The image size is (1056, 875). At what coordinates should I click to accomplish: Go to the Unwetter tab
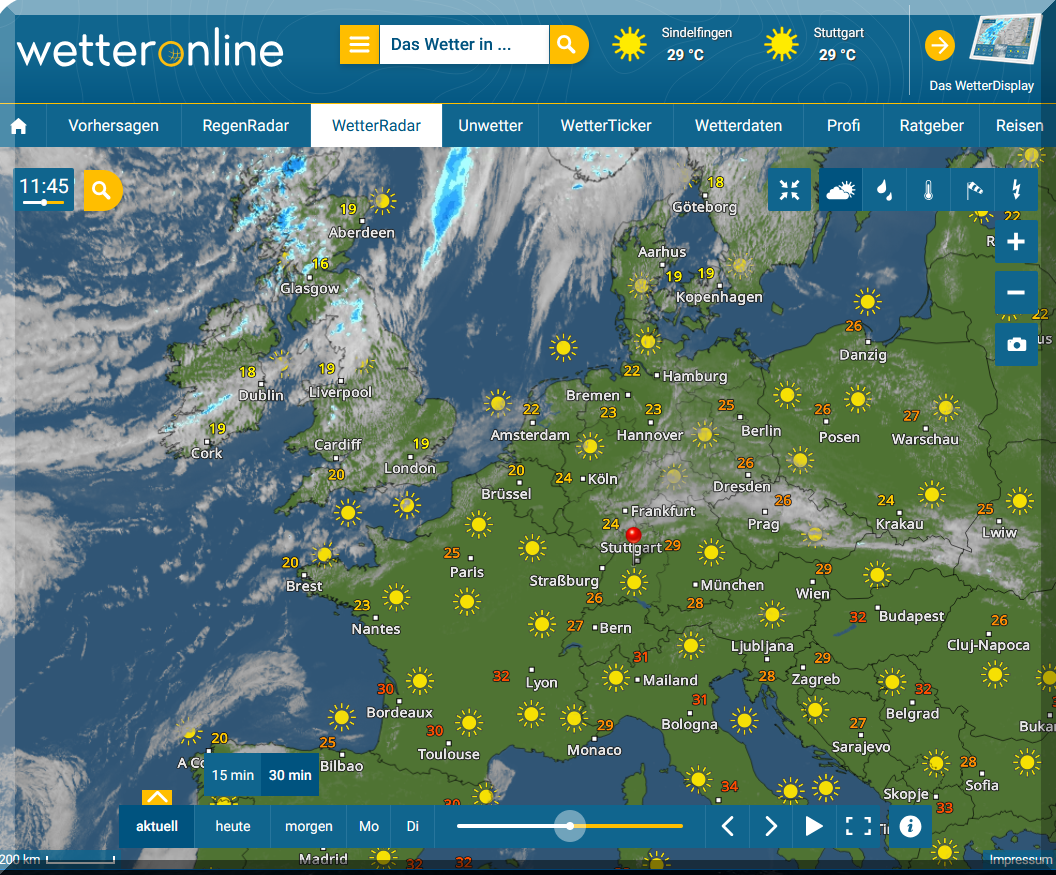click(x=490, y=126)
